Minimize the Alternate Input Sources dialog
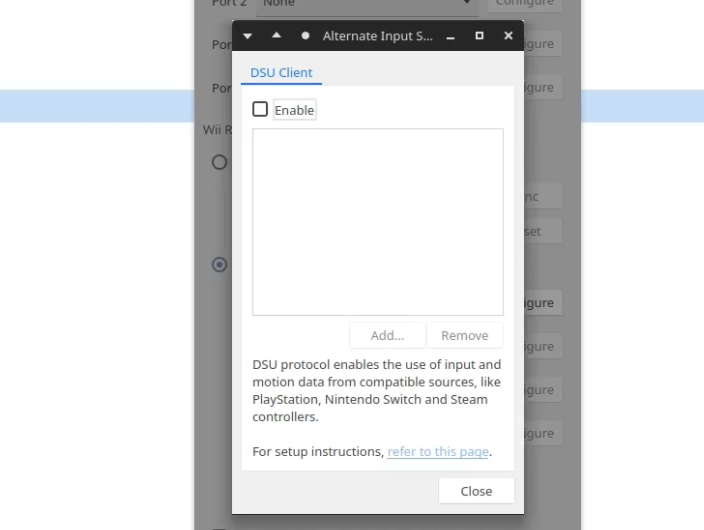This screenshot has height=530, width=704. click(451, 36)
